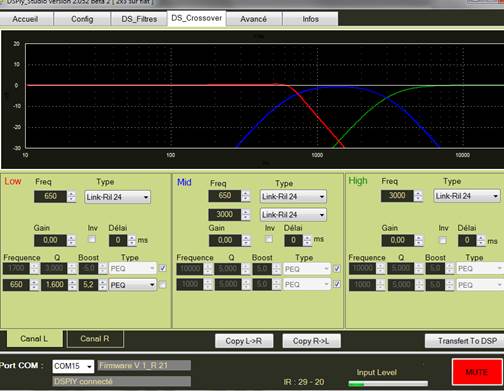The width and height of the screenshot is (504, 391).
Task: Click the Low Délai field
Action: click(x=118, y=240)
